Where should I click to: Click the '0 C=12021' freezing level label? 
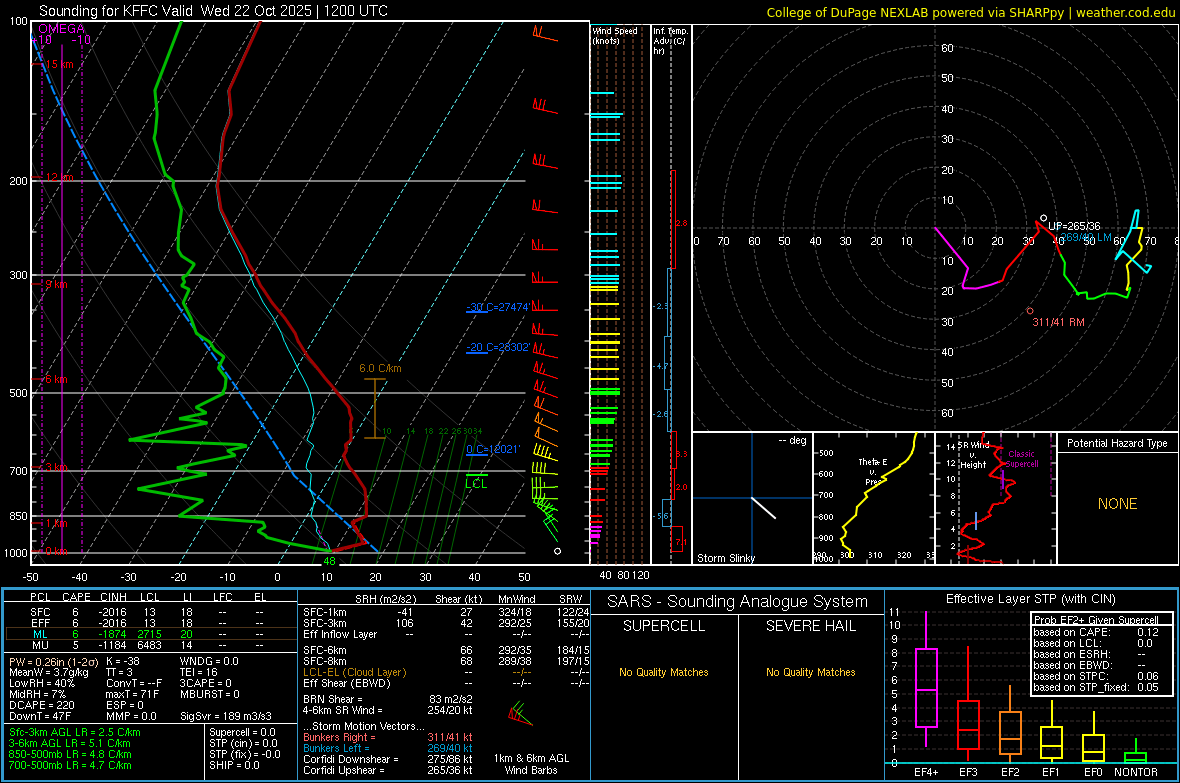tap(493, 449)
